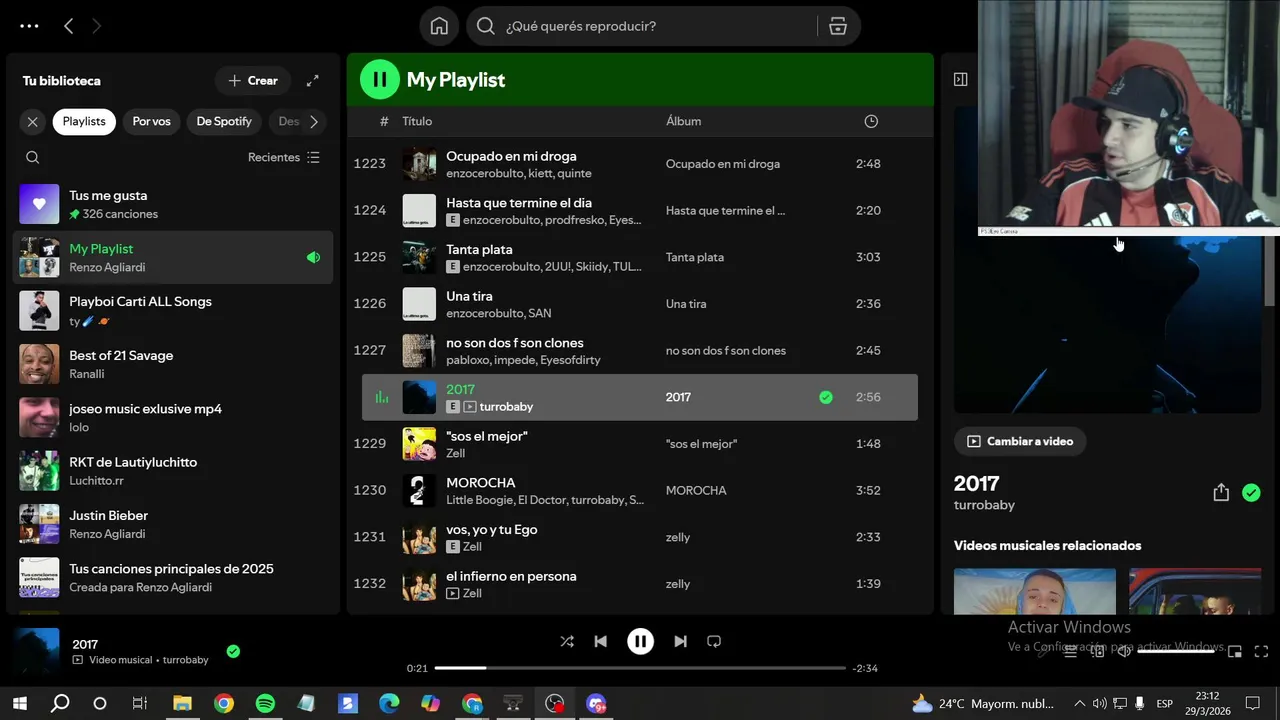Select the Por vos filter chip

pos(151,121)
